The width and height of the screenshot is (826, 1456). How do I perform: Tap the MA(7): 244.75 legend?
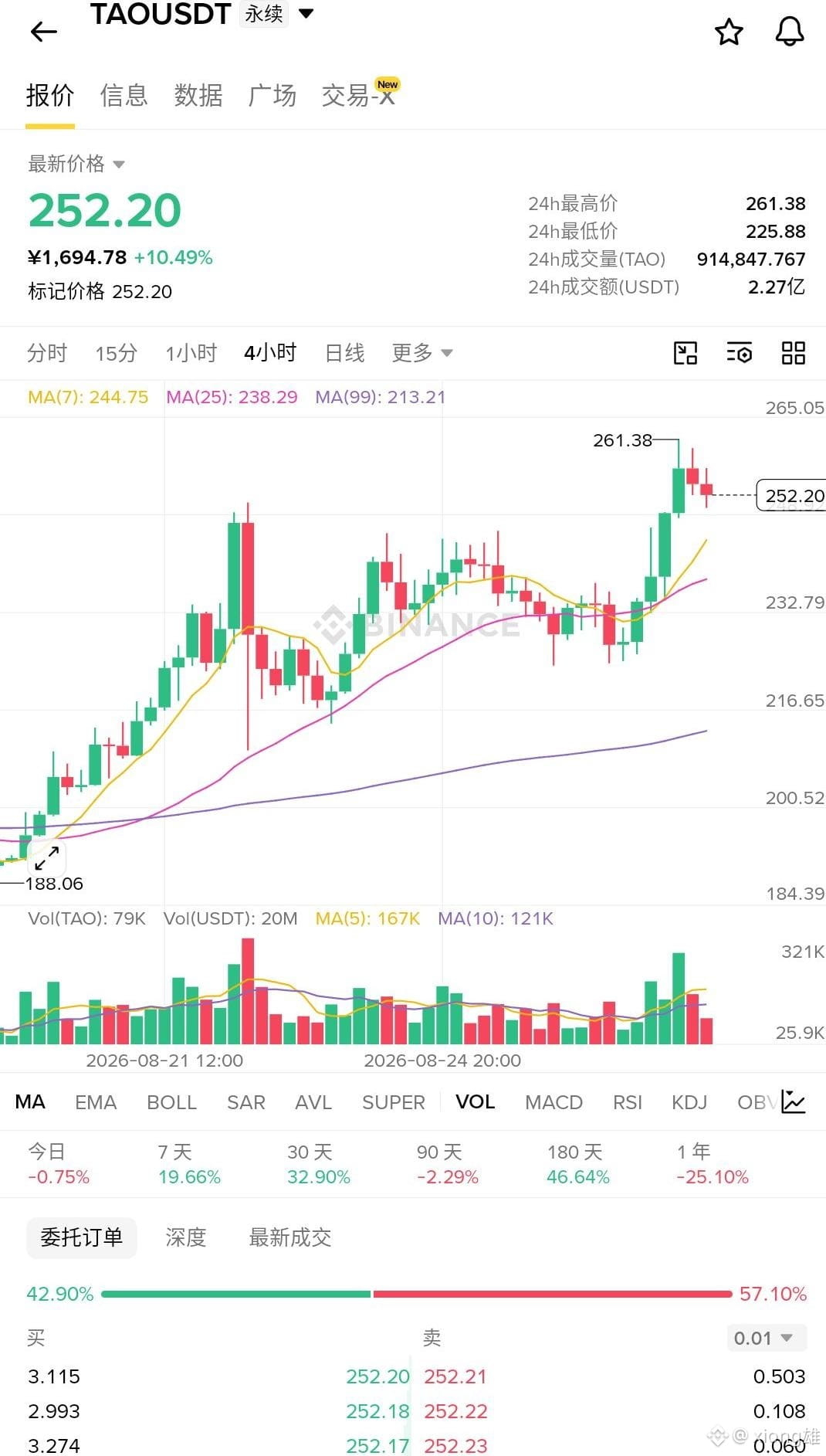coord(88,397)
